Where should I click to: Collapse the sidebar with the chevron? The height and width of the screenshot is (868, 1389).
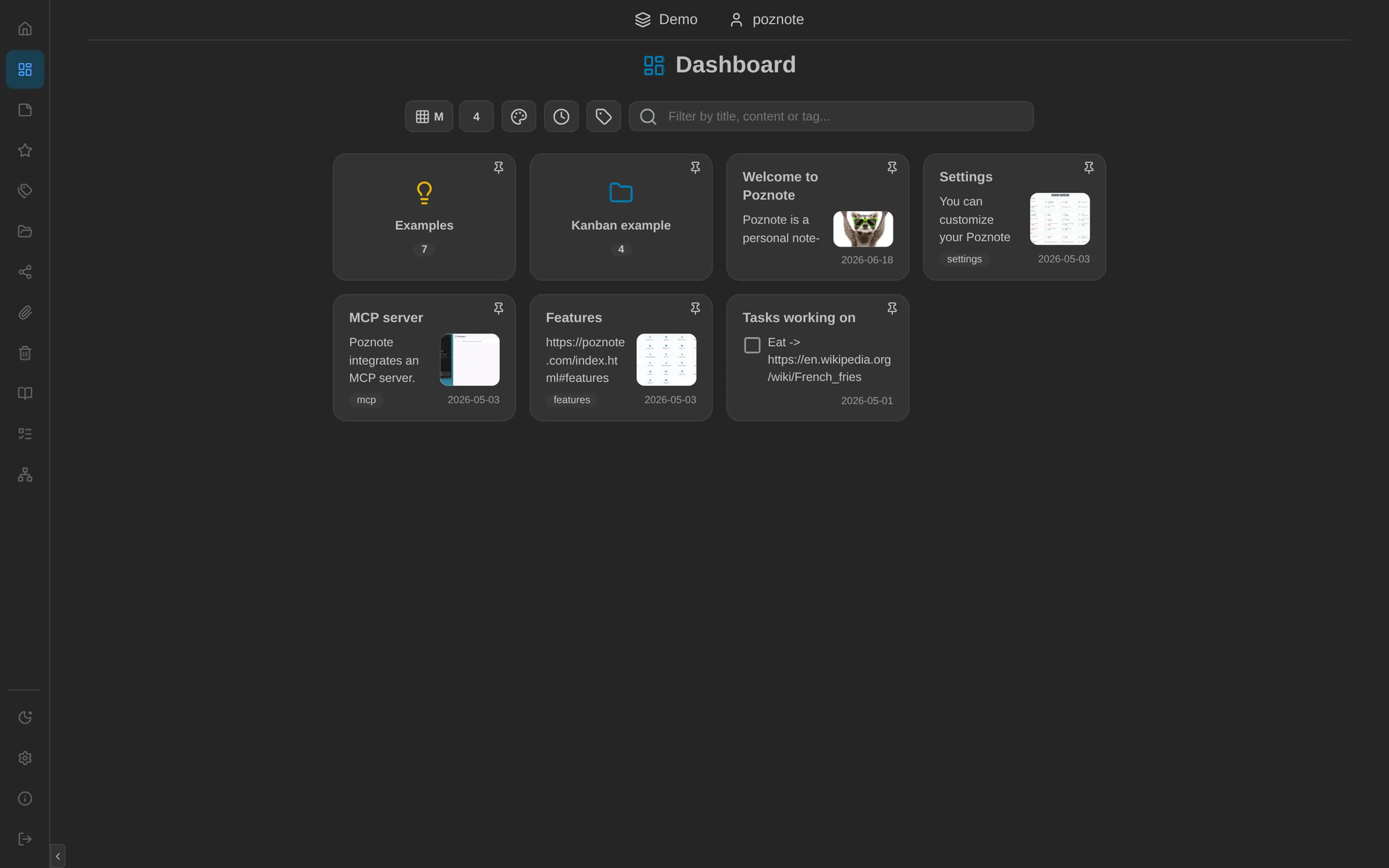pyautogui.click(x=58, y=856)
